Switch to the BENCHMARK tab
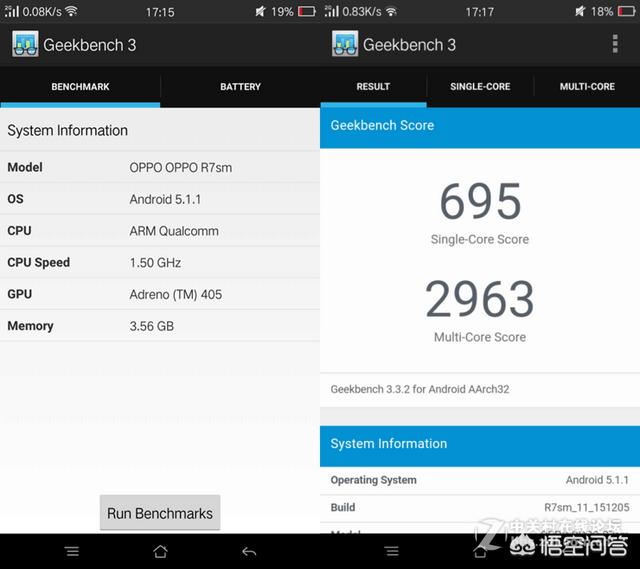The width and height of the screenshot is (640, 569). point(80,87)
